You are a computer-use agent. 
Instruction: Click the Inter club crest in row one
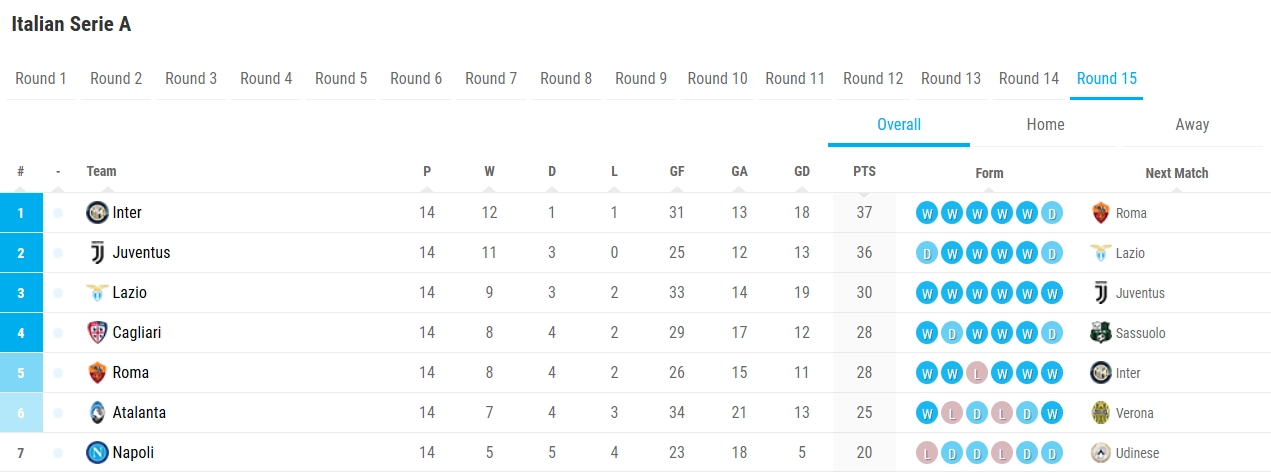click(x=97, y=213)
